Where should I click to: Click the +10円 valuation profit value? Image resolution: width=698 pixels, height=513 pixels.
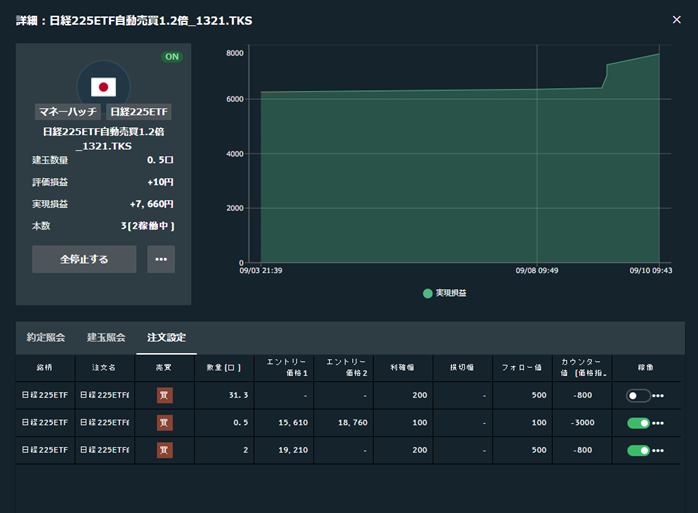point(160,182)
